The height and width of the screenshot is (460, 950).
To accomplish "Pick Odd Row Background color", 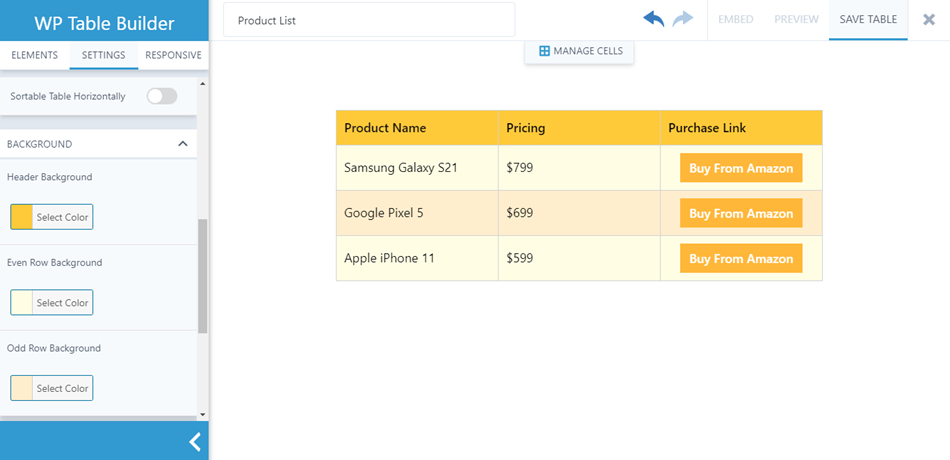I will [52, 388].
